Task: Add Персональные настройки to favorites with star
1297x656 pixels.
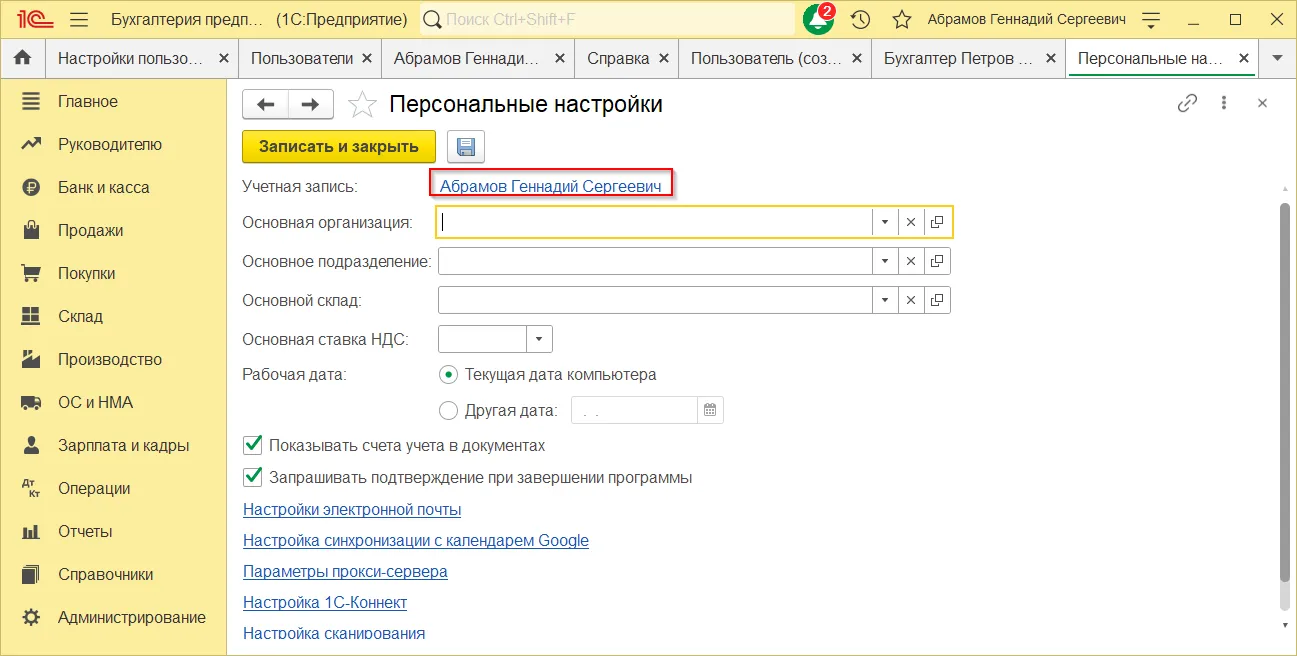Action: 362,104
